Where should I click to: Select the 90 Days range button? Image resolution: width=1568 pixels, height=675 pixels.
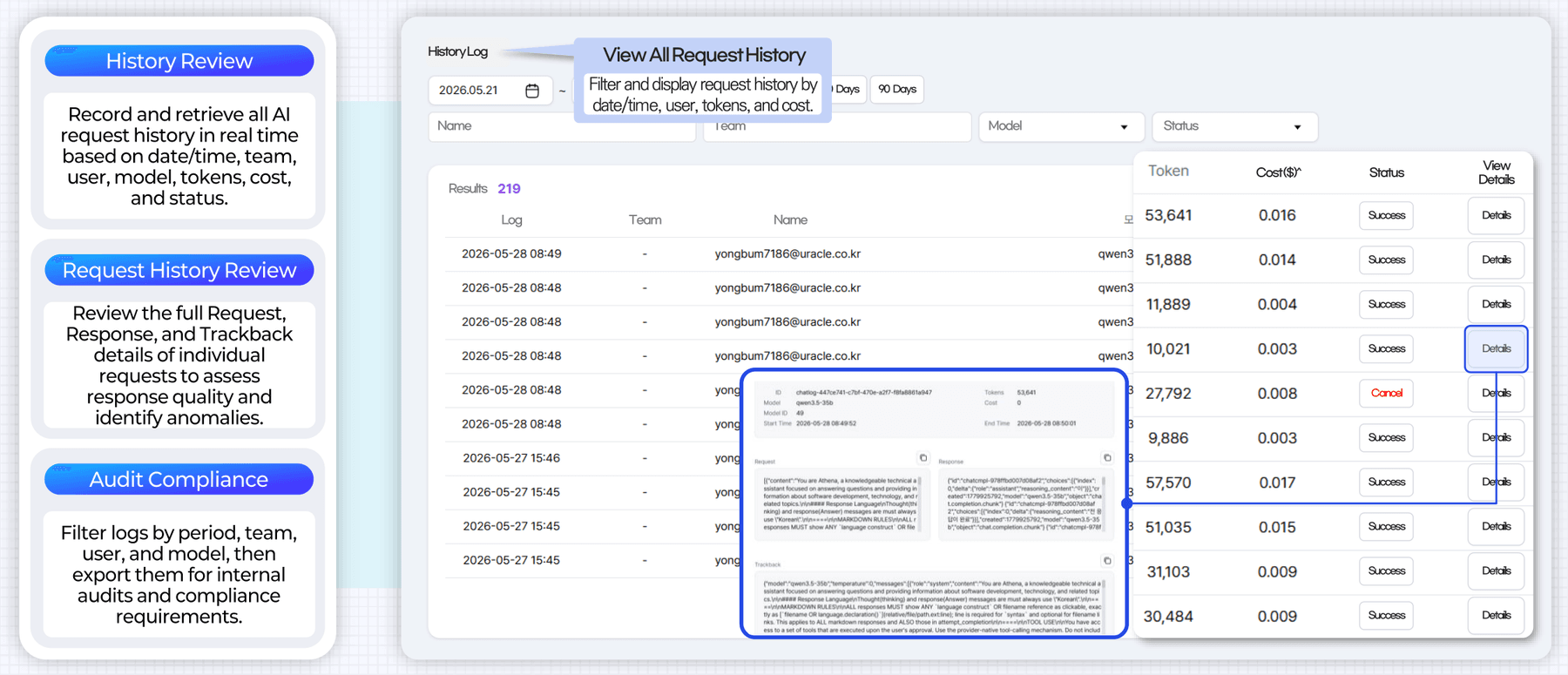(896, 89)
